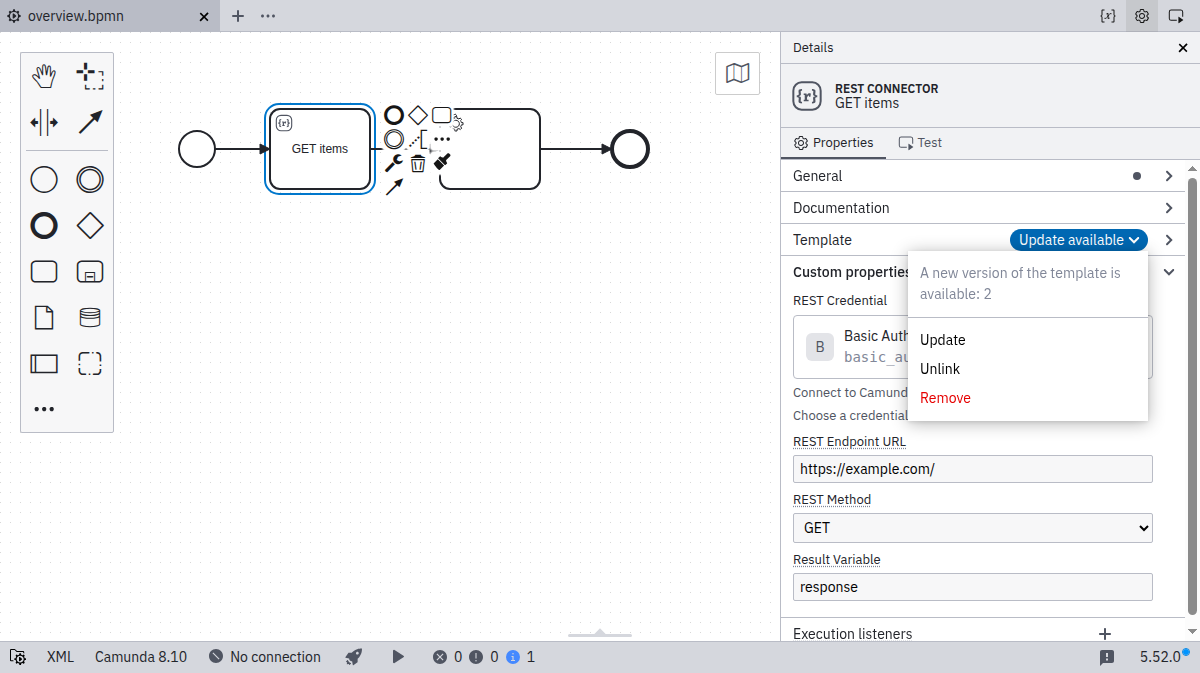
Task: Add an execution listener with plus
Action: (1105, 634)
